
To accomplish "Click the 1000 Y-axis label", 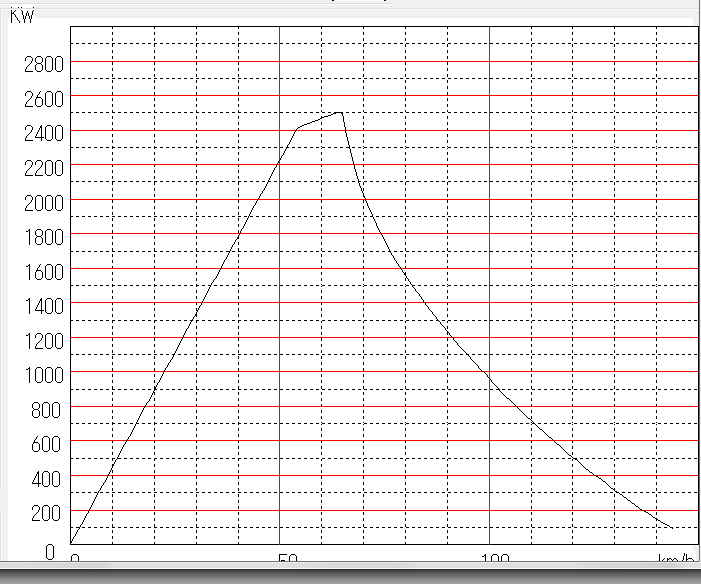I will click(x=42, y=374).
